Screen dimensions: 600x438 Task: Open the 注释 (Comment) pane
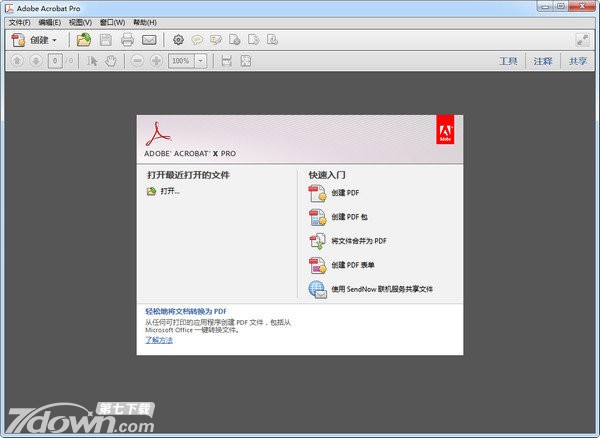click(x=542, y=61)
